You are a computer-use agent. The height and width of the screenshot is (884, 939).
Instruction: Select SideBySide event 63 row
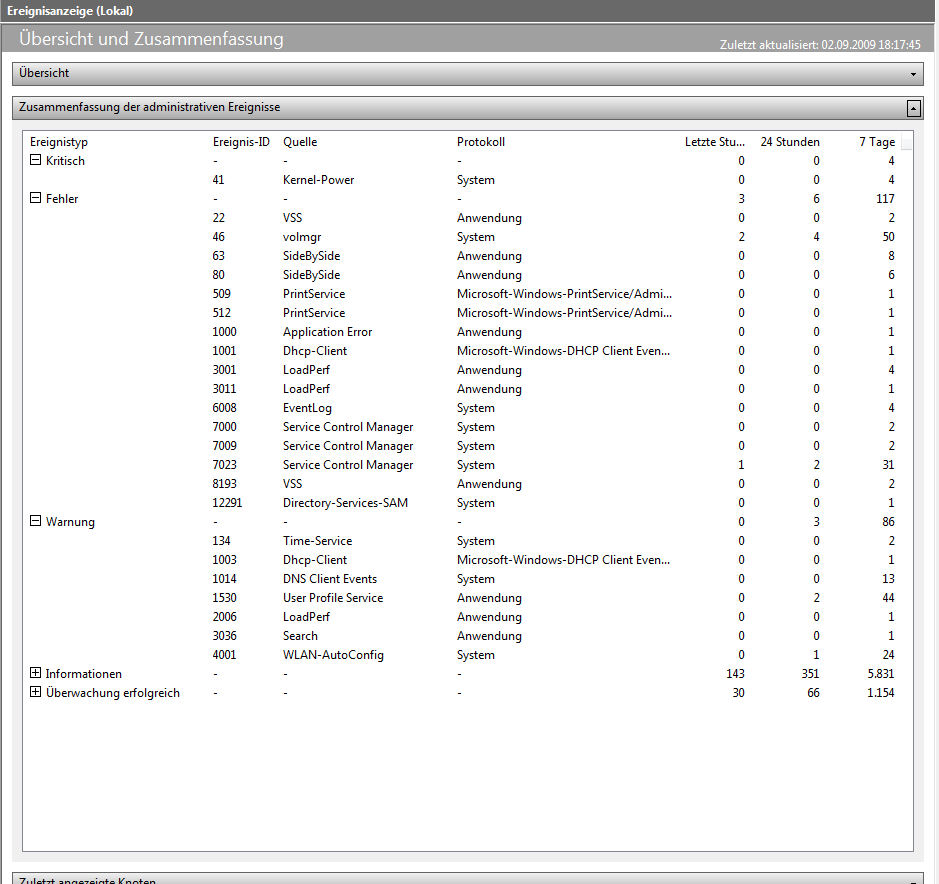(467, 256)
